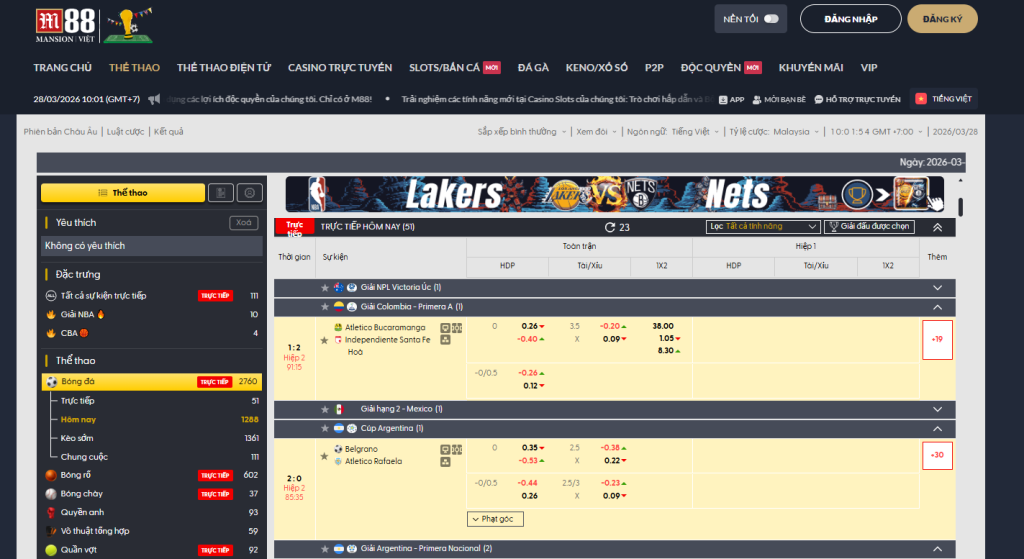
Task: Click the Giải đấu được chọn button
Action: [869, 227]
